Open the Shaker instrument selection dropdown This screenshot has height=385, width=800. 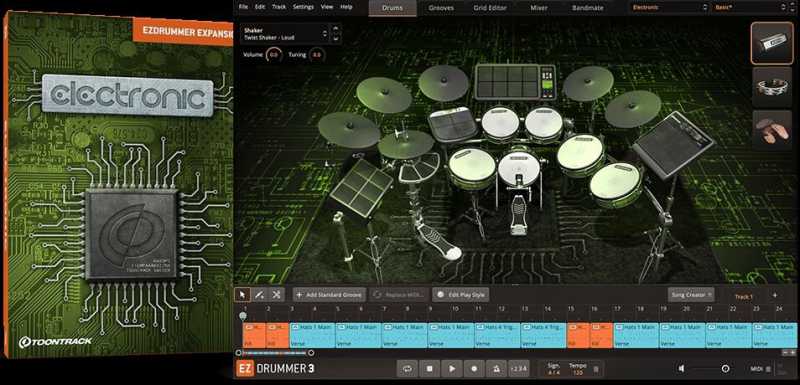285,34
